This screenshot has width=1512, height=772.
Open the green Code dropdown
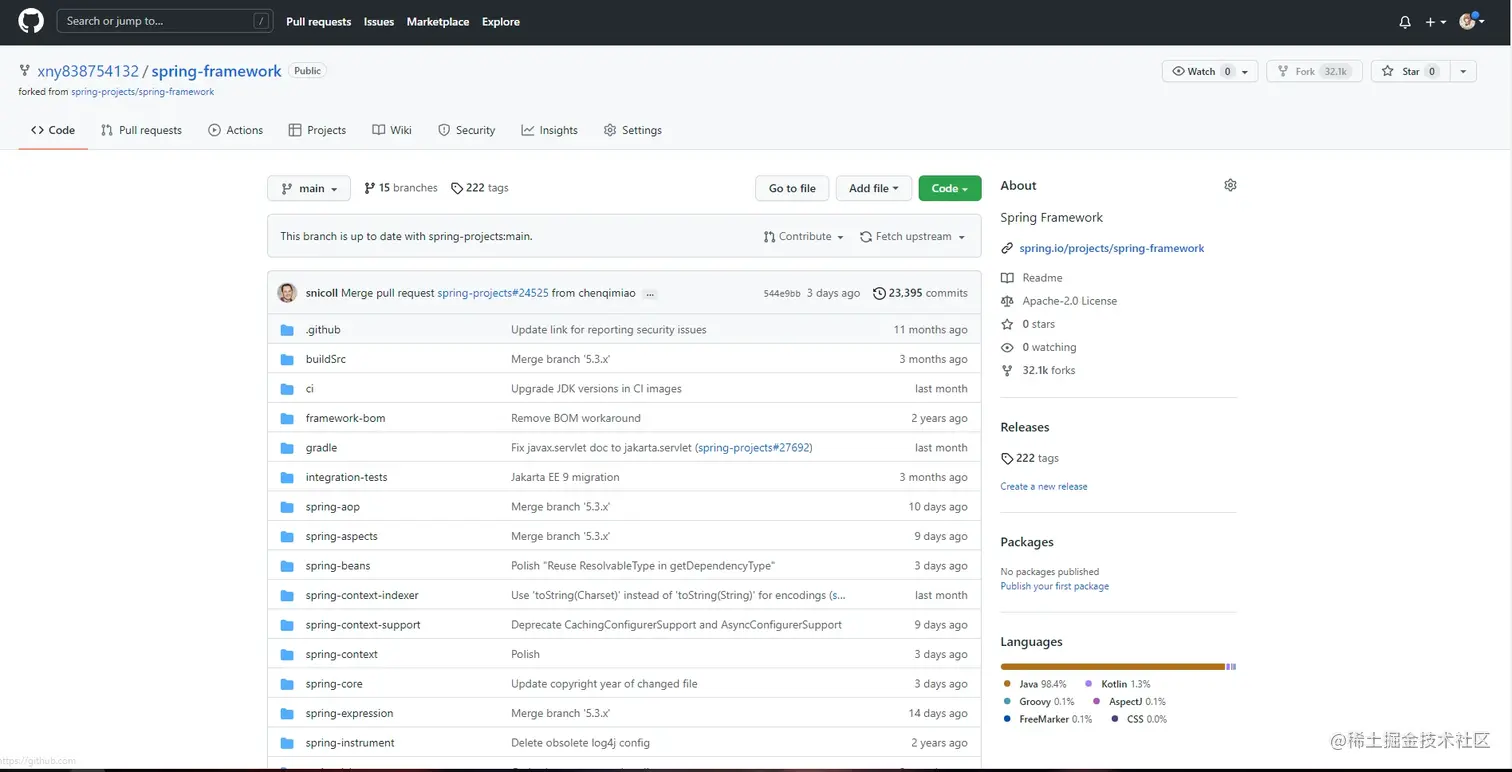pos(950,188)
